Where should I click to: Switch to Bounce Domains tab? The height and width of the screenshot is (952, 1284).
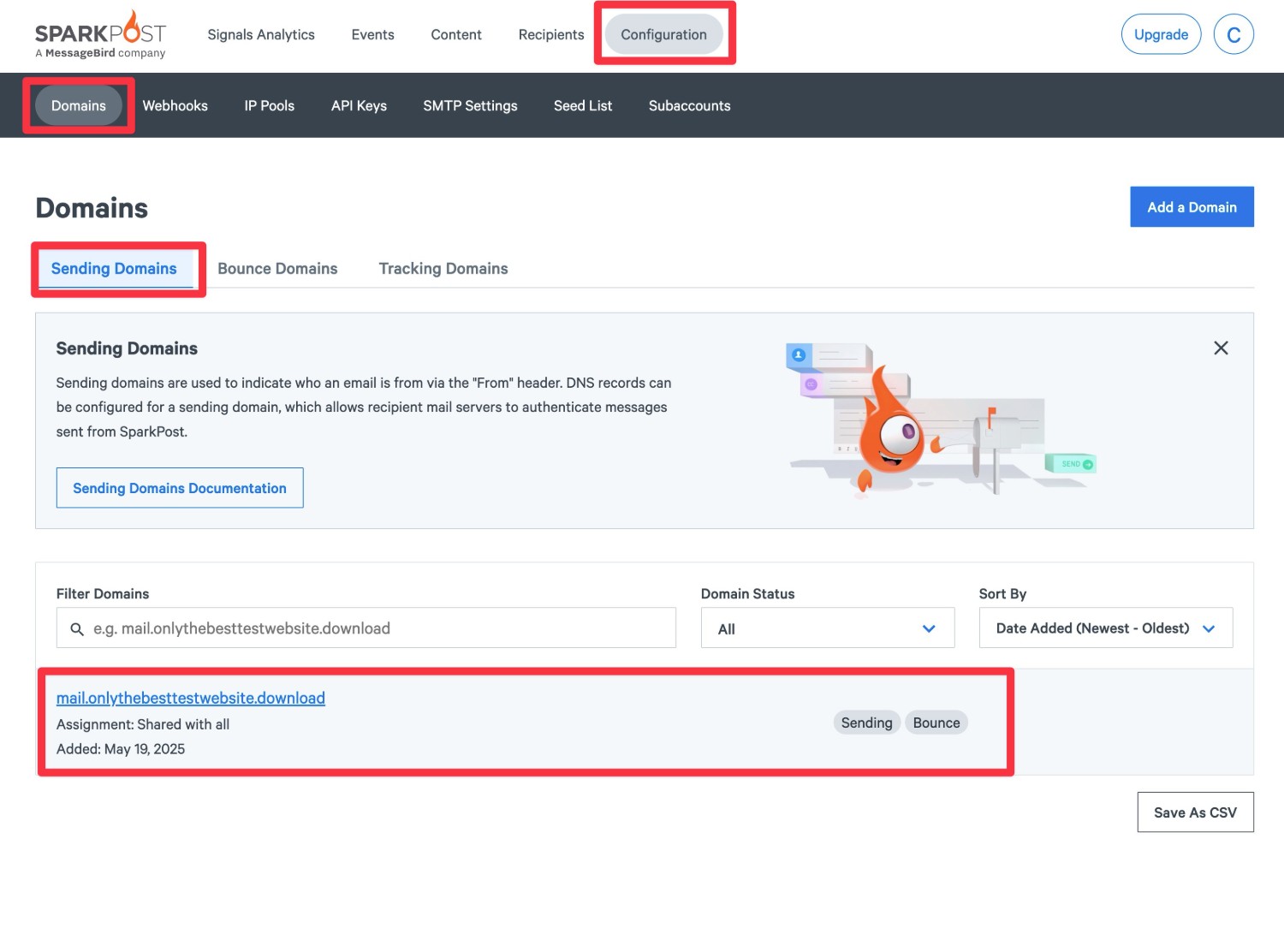277,269
